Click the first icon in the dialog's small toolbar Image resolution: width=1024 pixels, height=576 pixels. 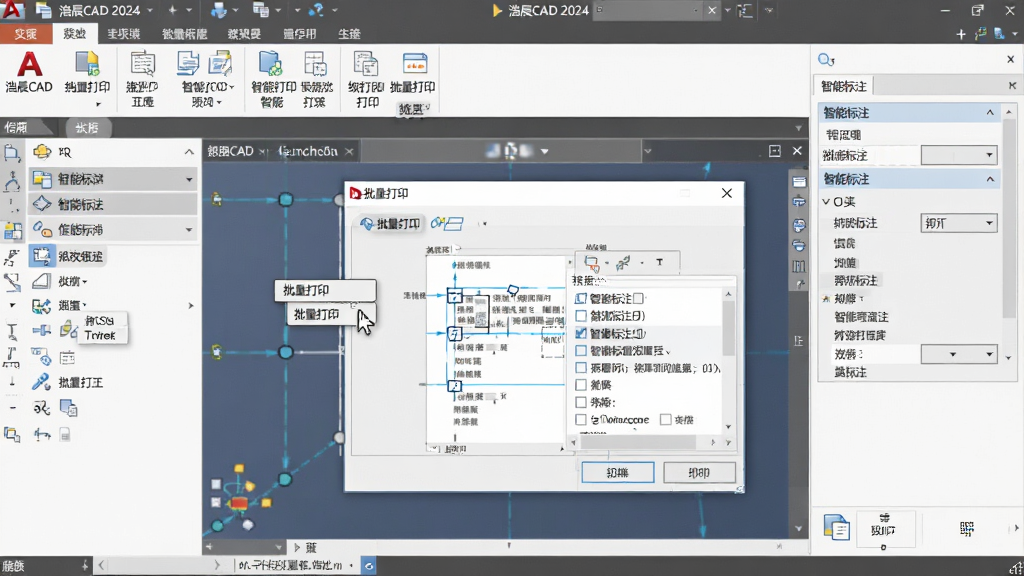[592, 263]
